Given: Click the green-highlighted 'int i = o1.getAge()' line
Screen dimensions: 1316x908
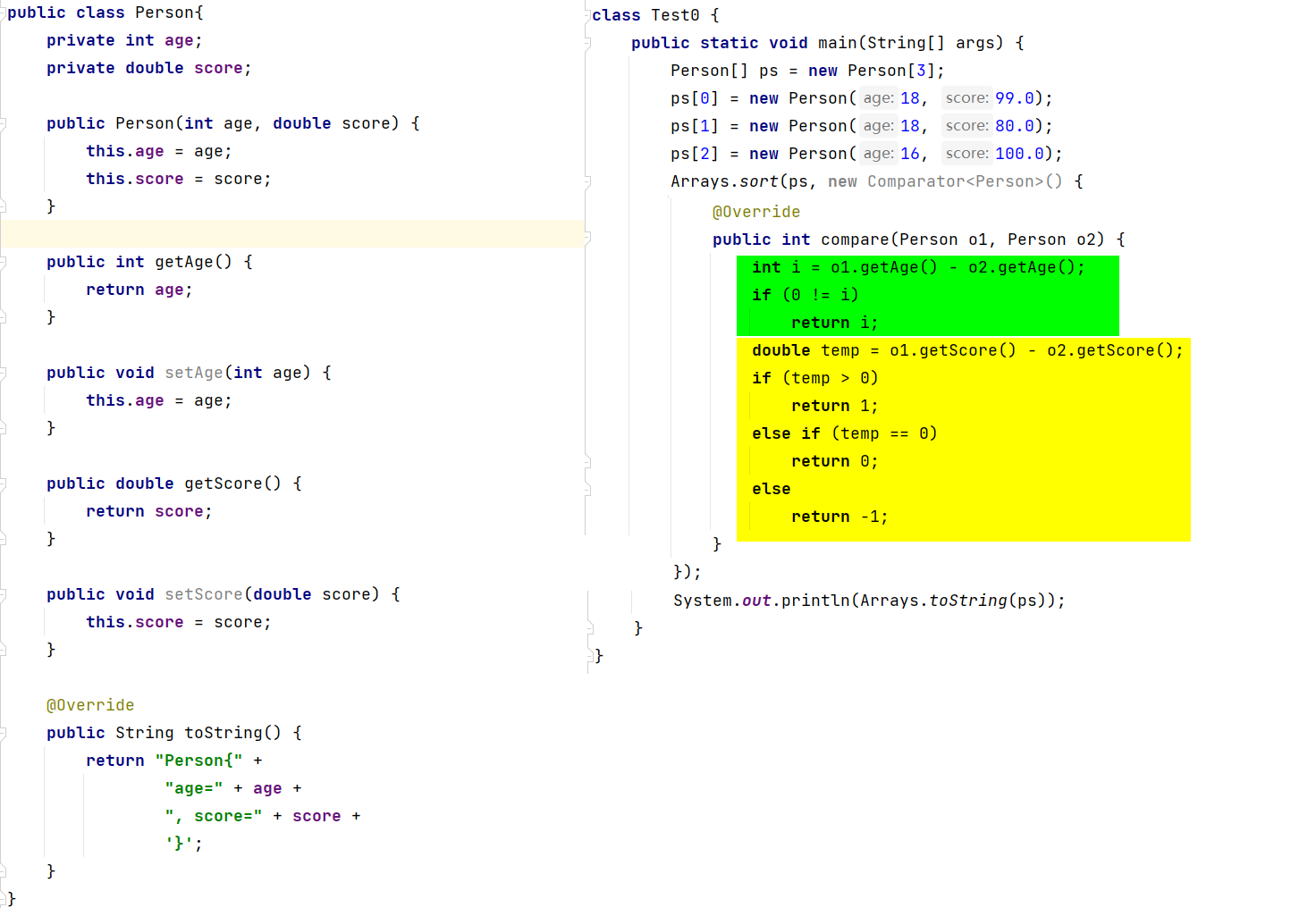Looking at the screenshot, I should pos(918,267).
